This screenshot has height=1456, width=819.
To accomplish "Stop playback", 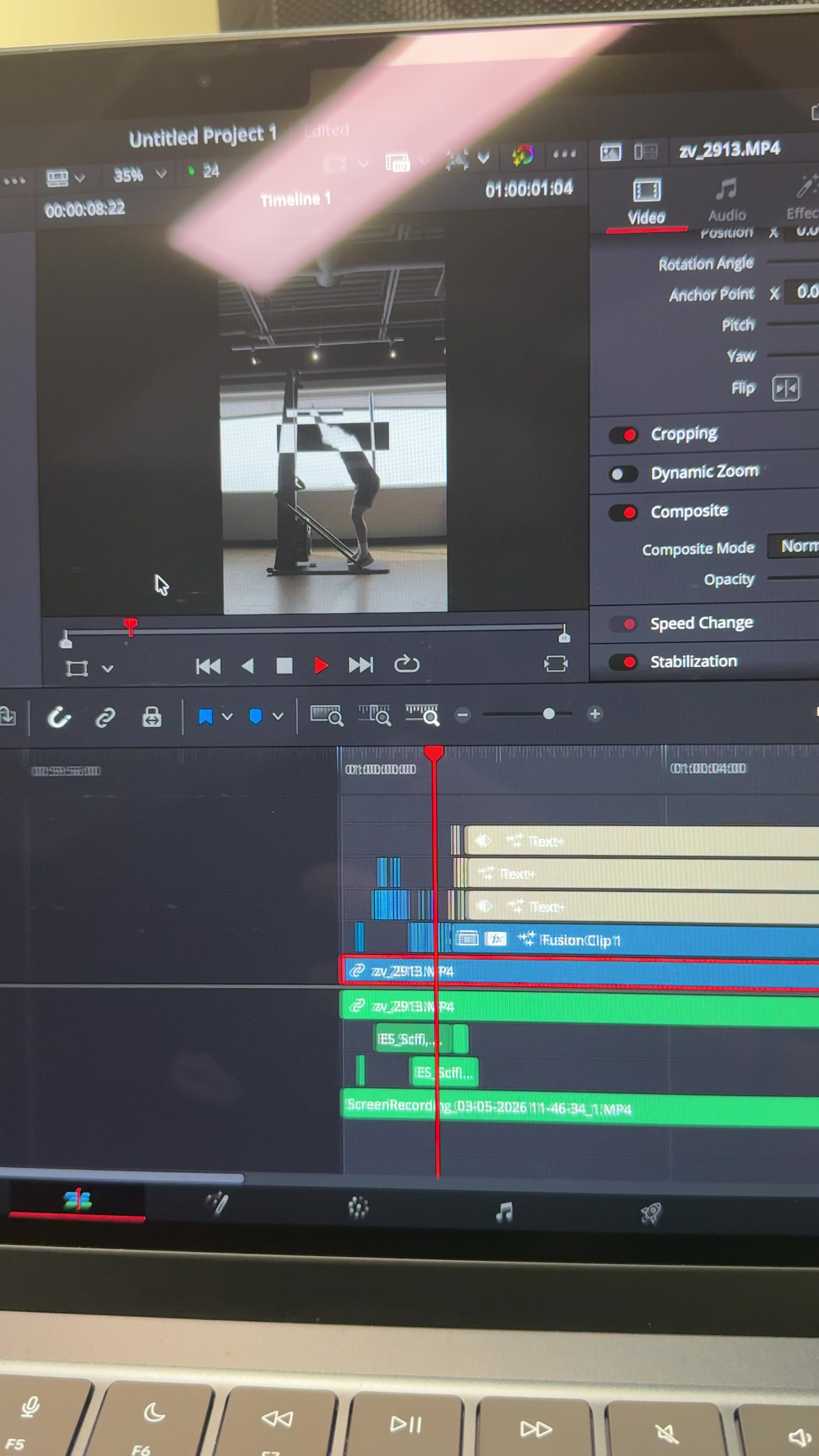I will tap(284, 665).
